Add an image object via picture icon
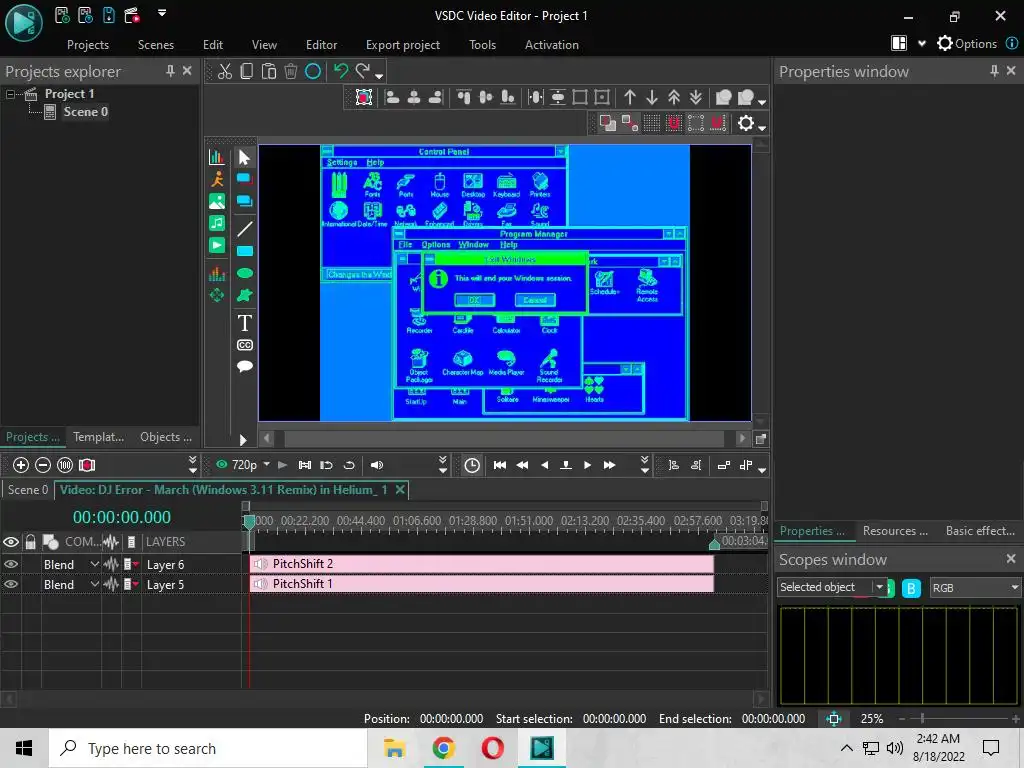Screen dimensions: 1024x768 pos(217,201)
